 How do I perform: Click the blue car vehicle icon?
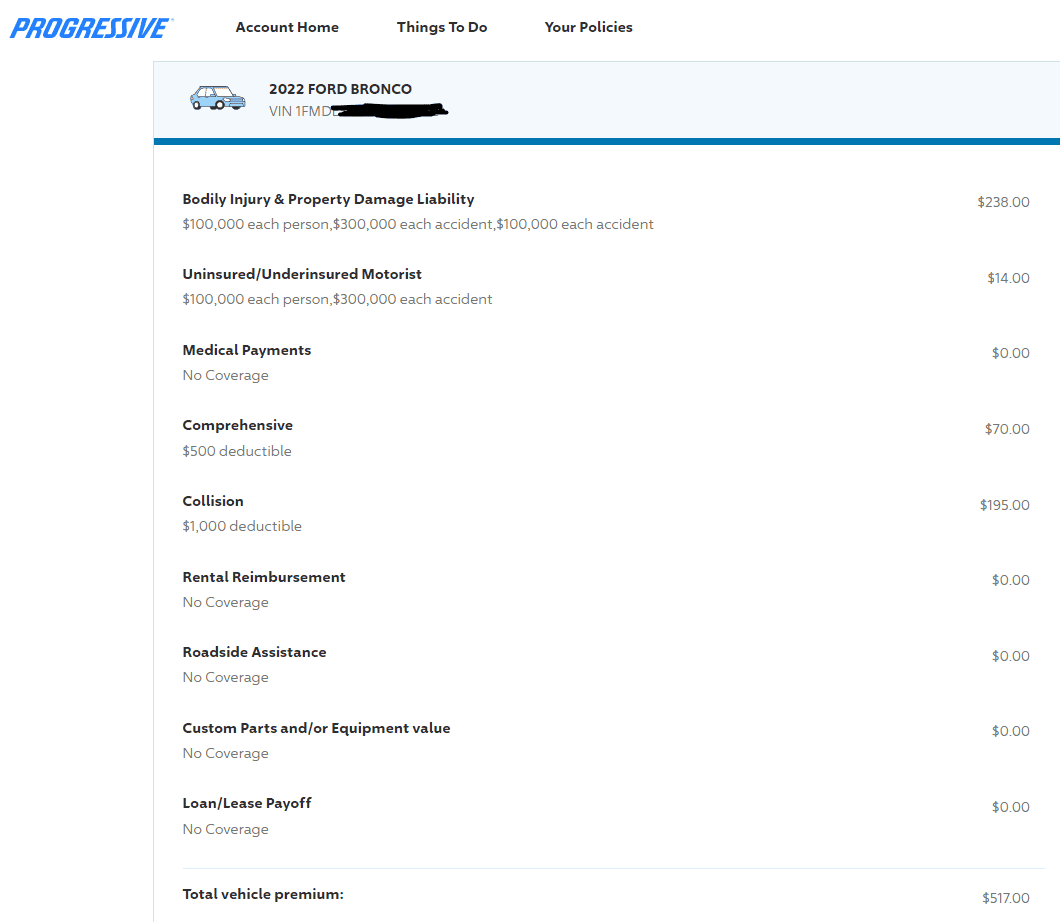tap(218, 99)
